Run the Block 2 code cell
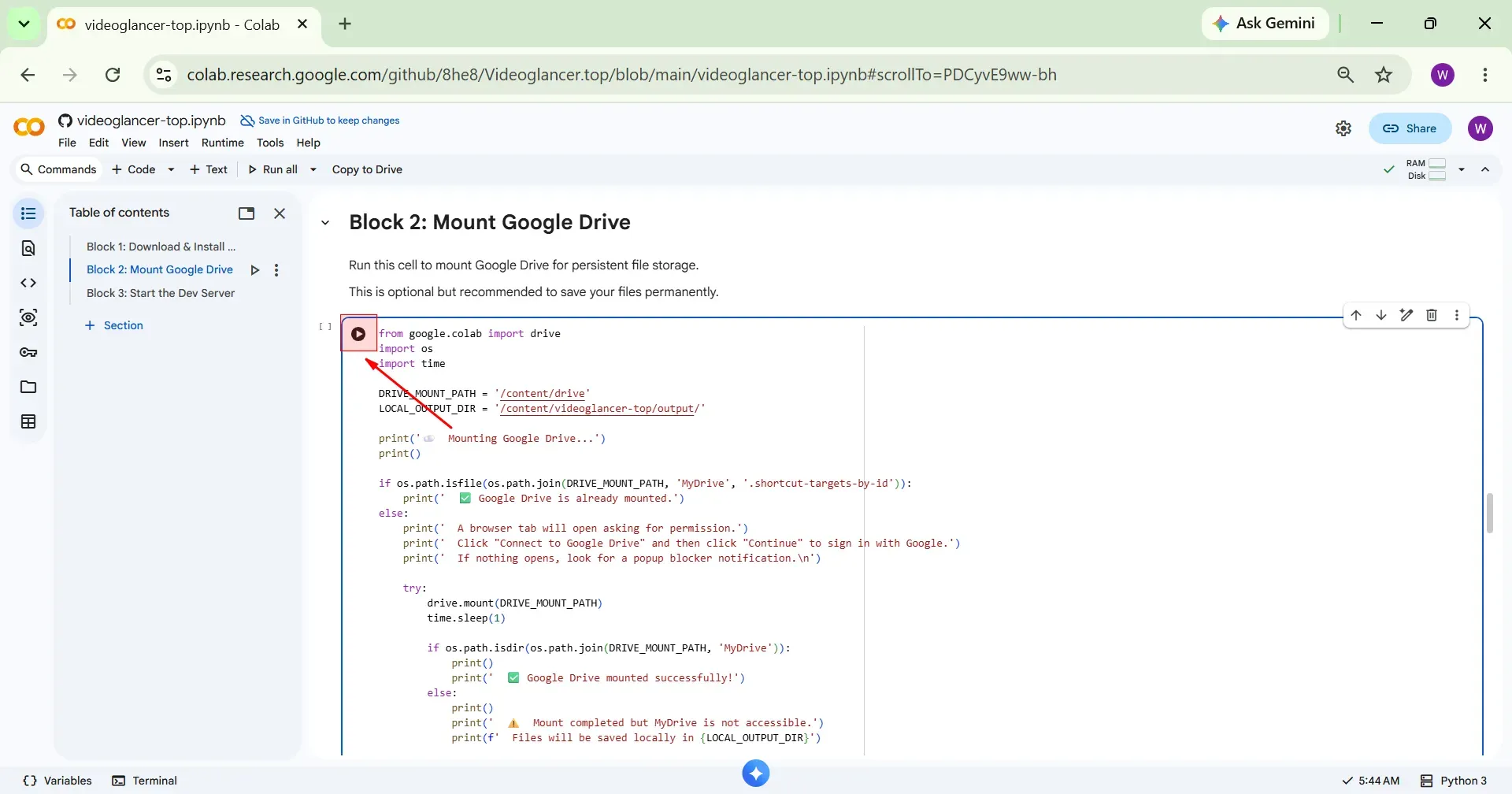The image size is (1512, 794). (358, 334)
